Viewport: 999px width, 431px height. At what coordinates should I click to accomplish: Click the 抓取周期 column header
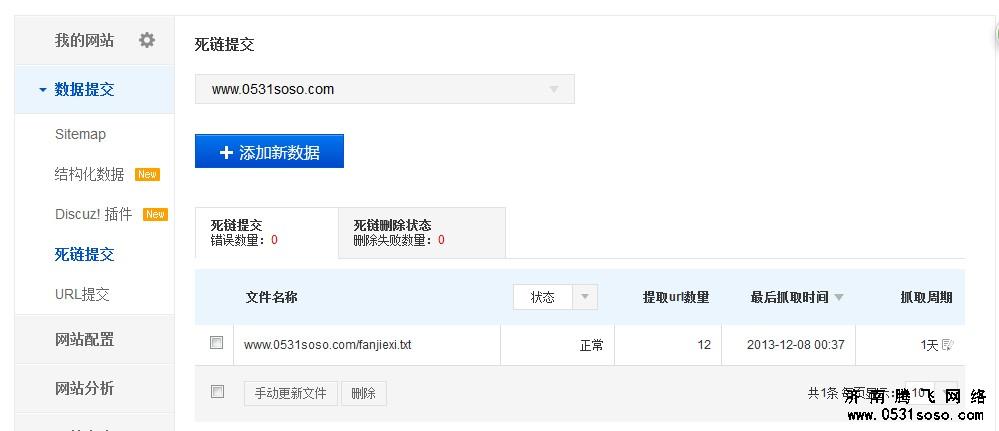(926, 297)
